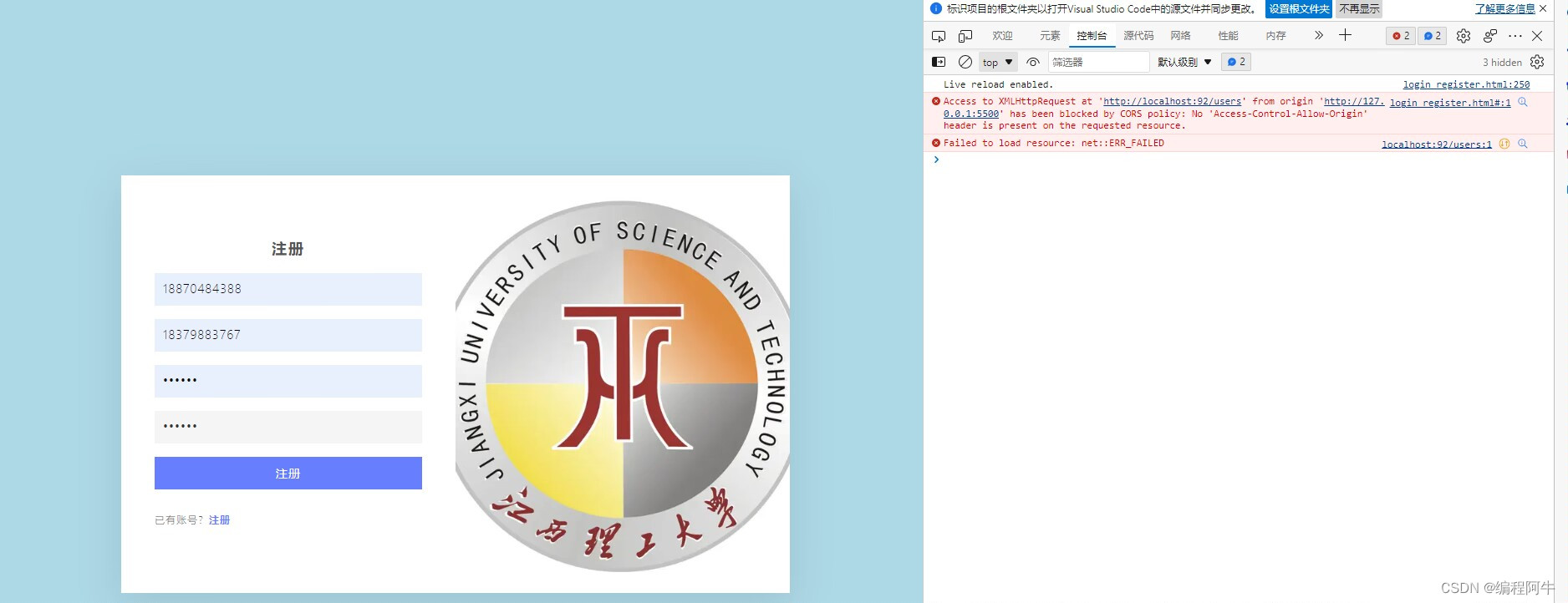The image size is (1568, 603).
Task: Expand more DevTools tabs chevron
Action: (x=1319, y=35)
